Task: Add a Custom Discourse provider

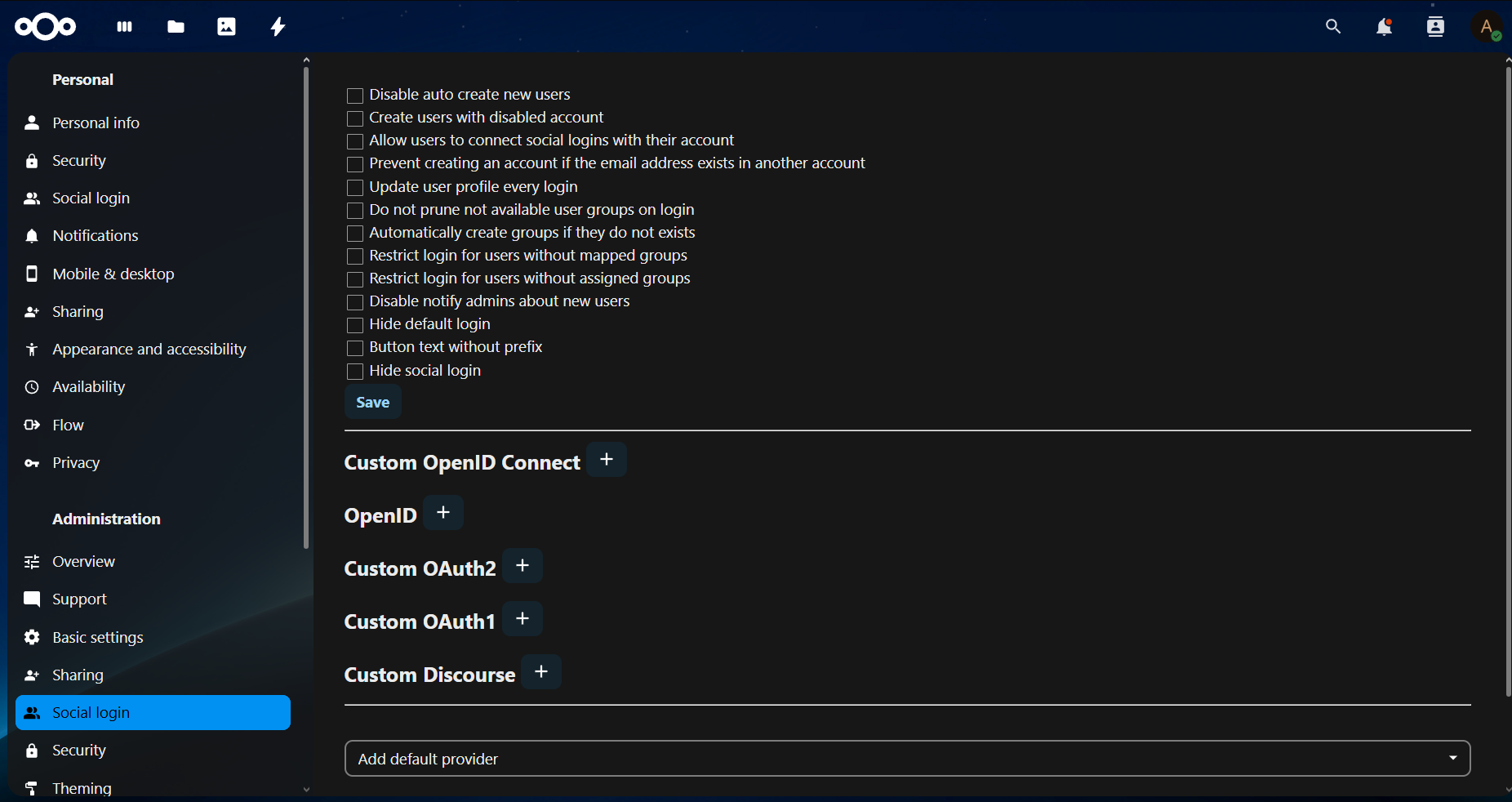Action: pyautogui.click(x=541, y=672)
